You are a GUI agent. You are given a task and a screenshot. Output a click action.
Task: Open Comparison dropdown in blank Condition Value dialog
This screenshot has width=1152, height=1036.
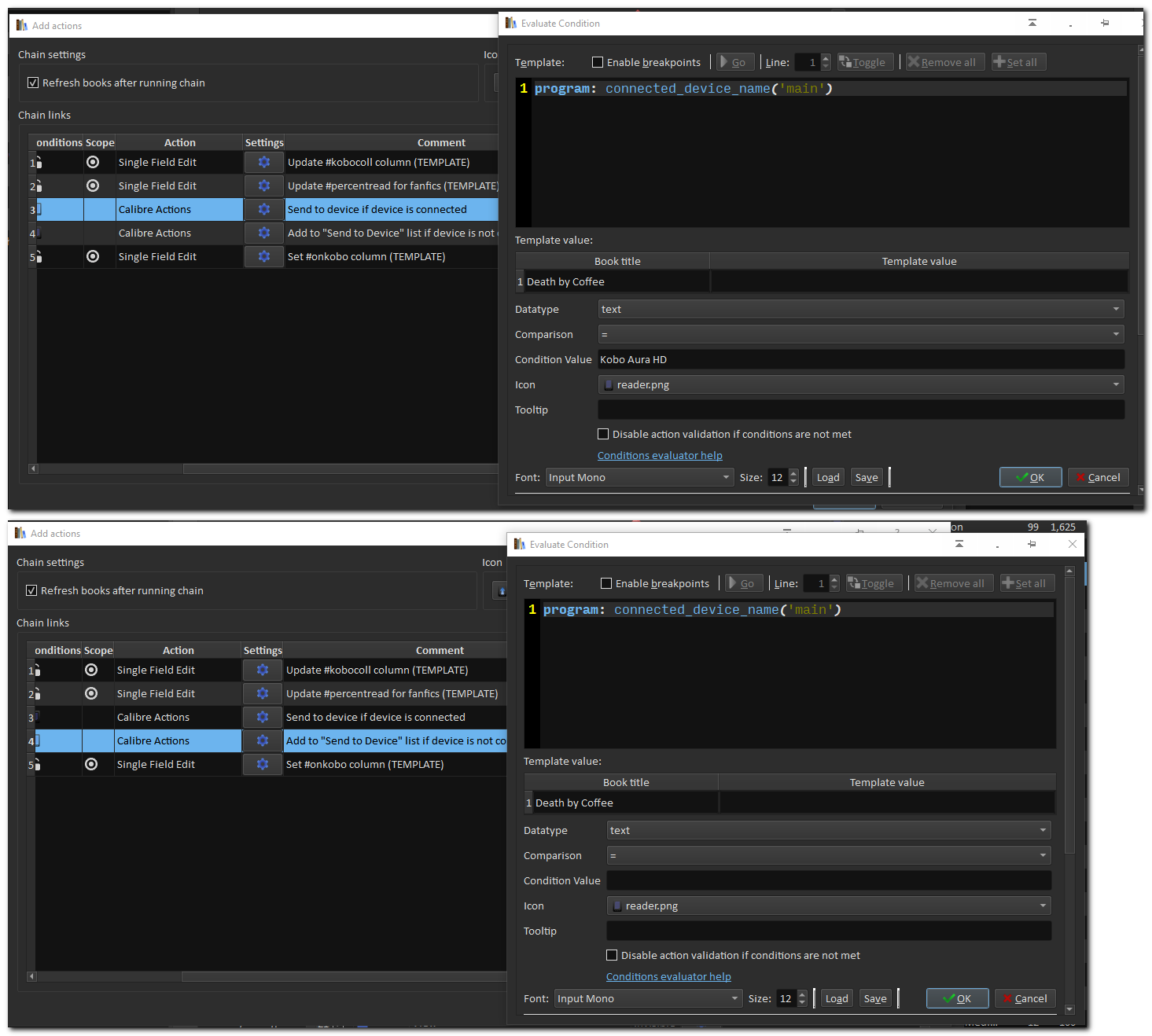point(829,855)
